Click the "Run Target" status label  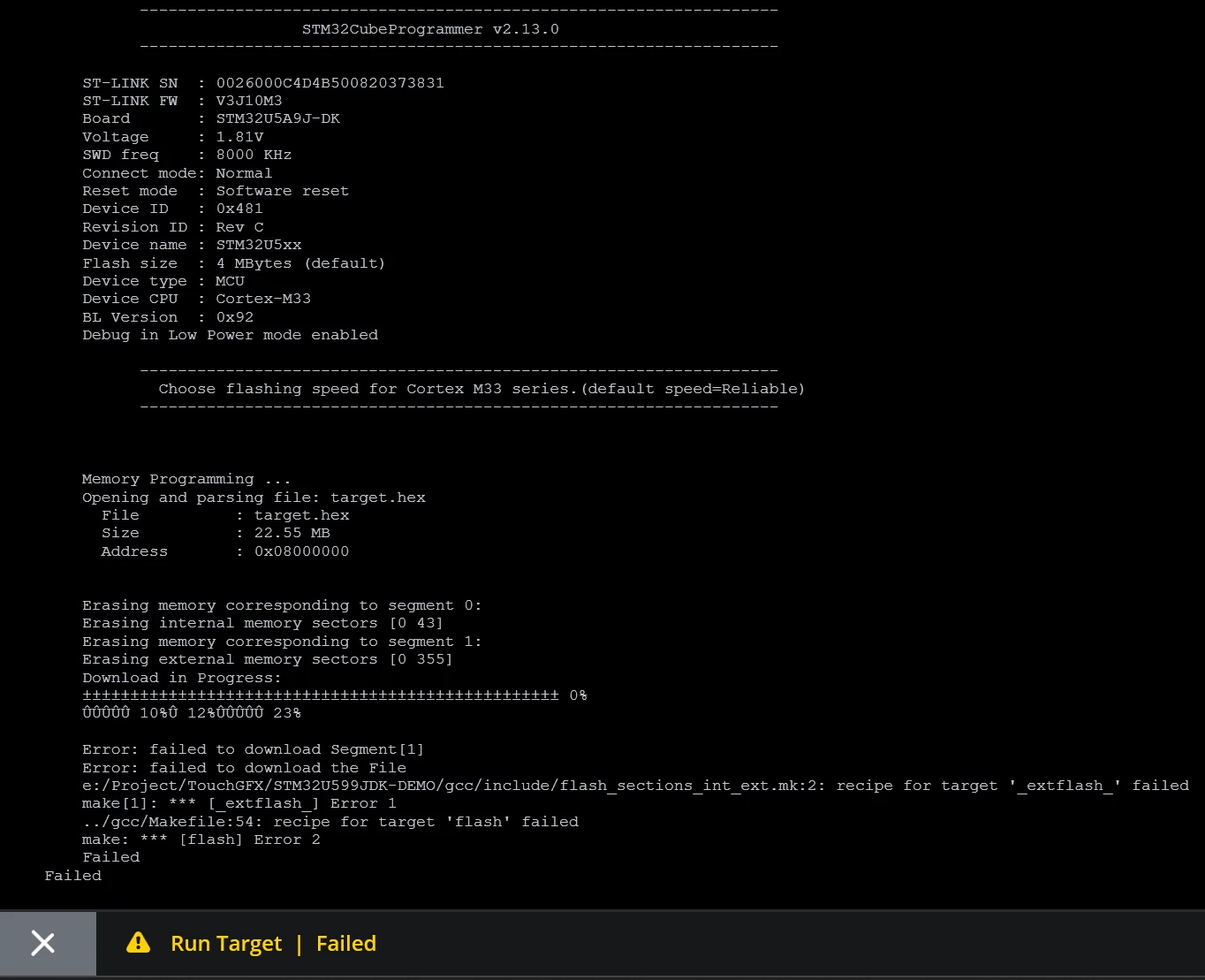coord(226,944)
